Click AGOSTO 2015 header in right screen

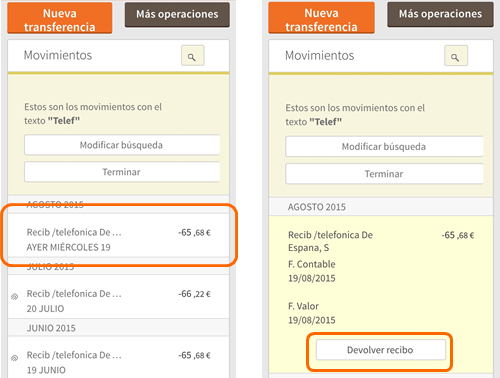click(317, 207)
